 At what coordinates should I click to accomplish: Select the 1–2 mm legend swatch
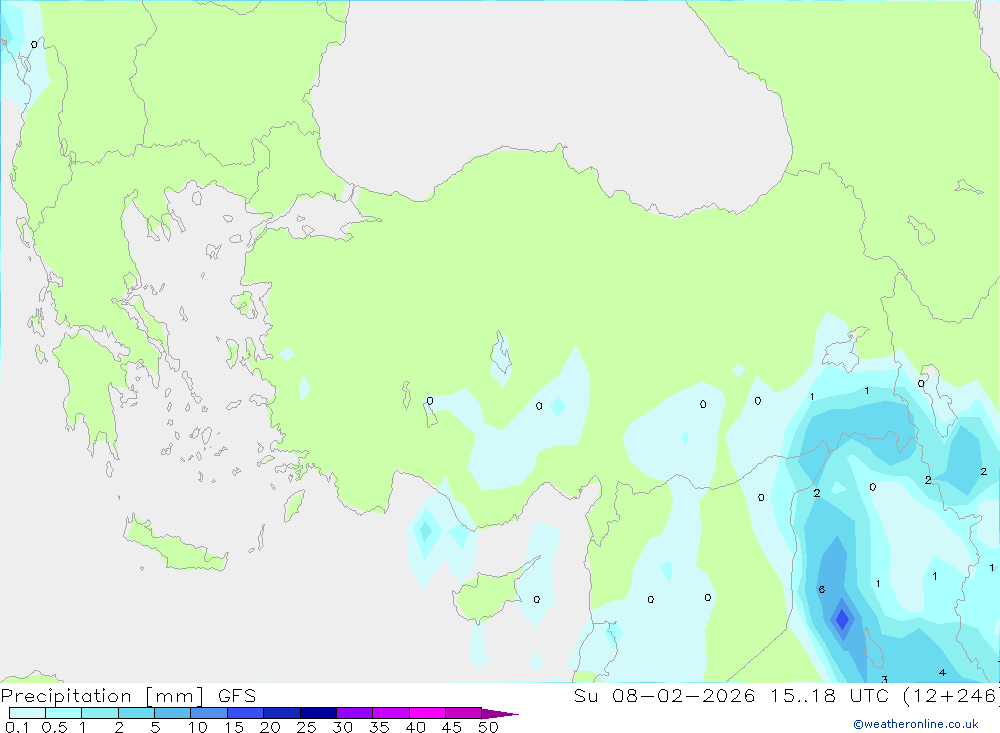[100, 713]
